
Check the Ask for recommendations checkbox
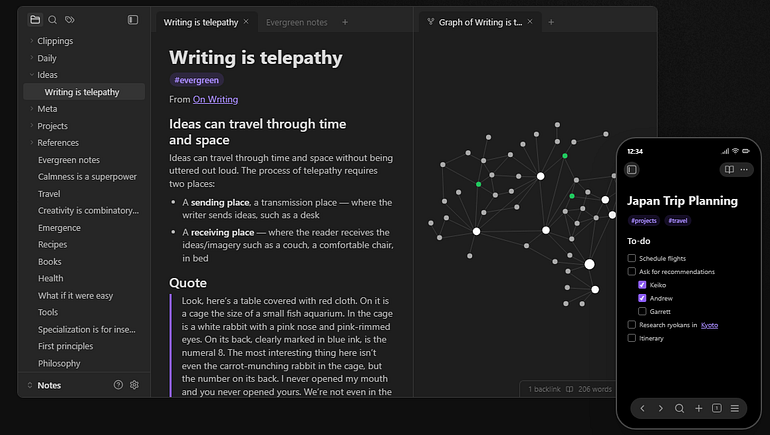(x=632, y=271)
